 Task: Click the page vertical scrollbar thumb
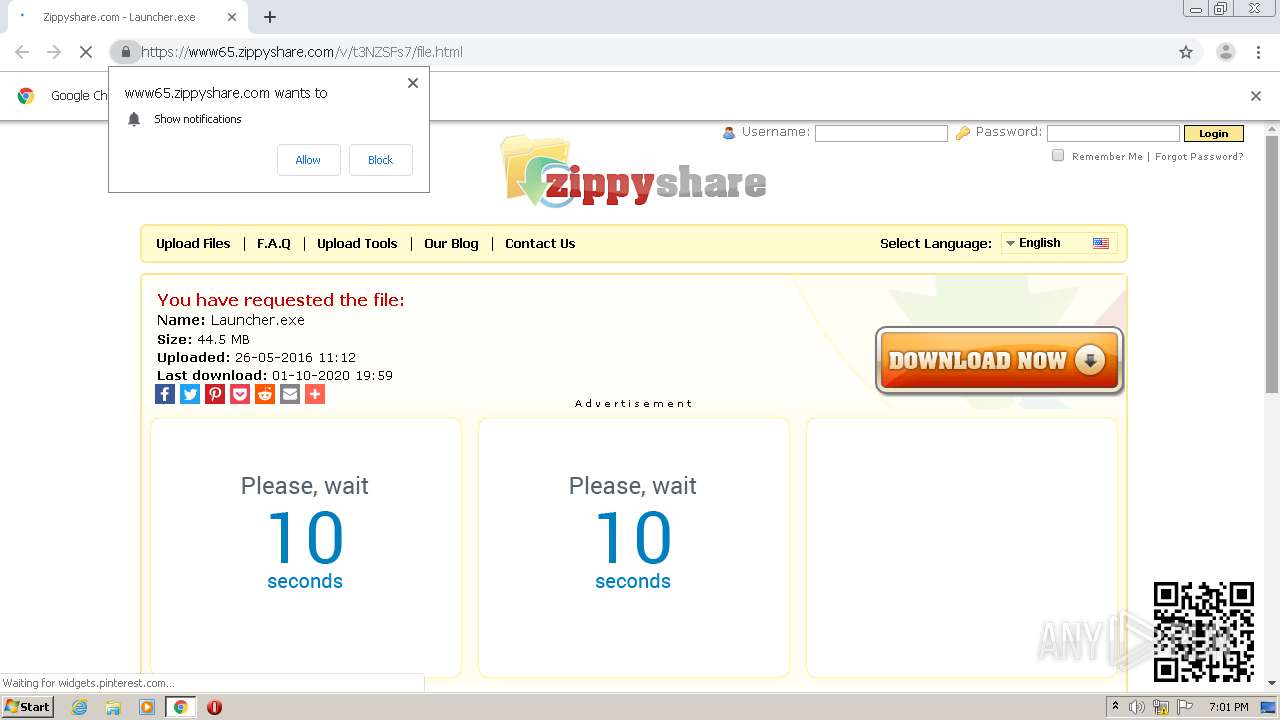(x=1272, y=263)
